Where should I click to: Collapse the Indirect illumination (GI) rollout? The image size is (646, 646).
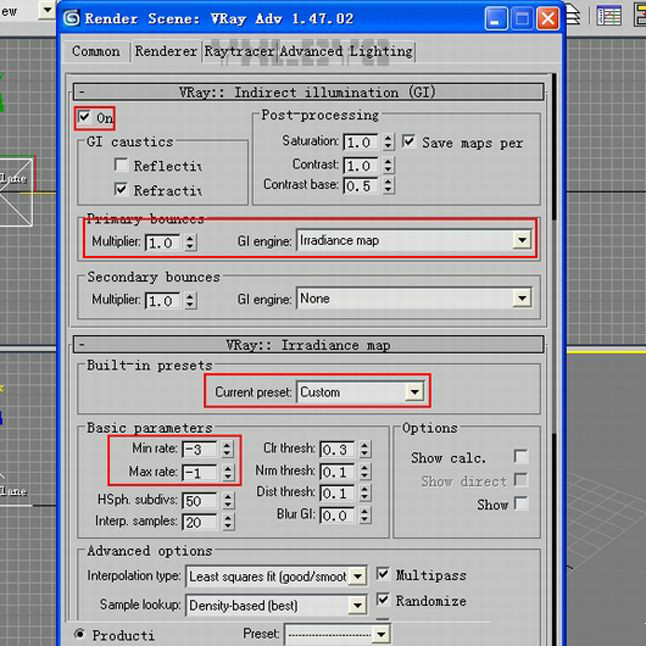[308, 92]
